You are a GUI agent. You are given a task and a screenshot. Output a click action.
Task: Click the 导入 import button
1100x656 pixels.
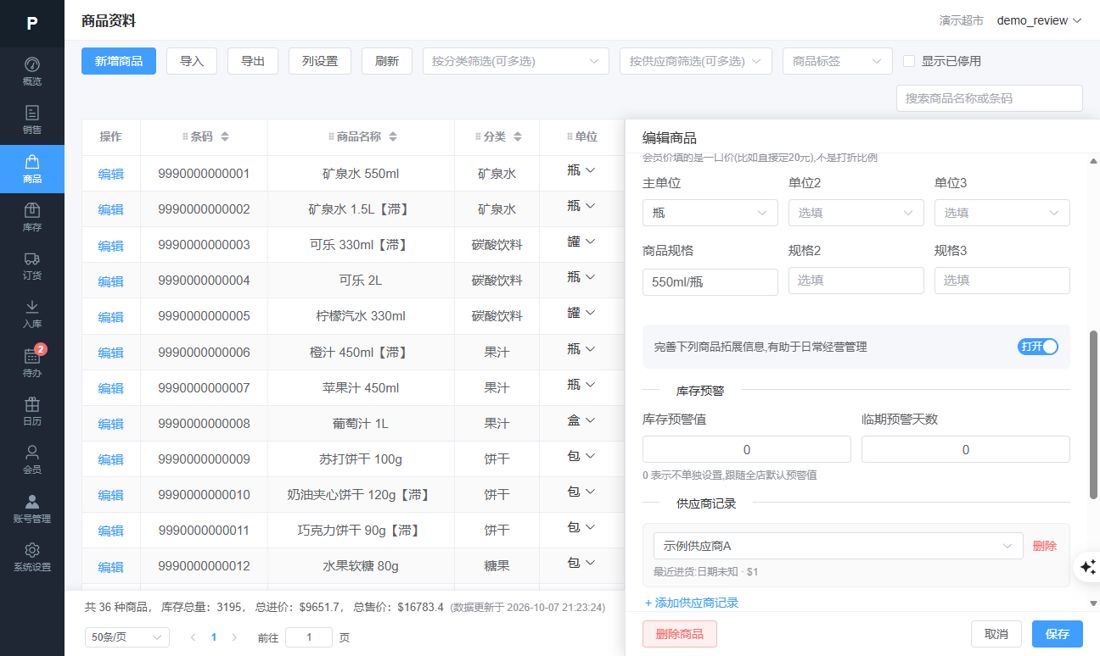(x=192, y=61)
